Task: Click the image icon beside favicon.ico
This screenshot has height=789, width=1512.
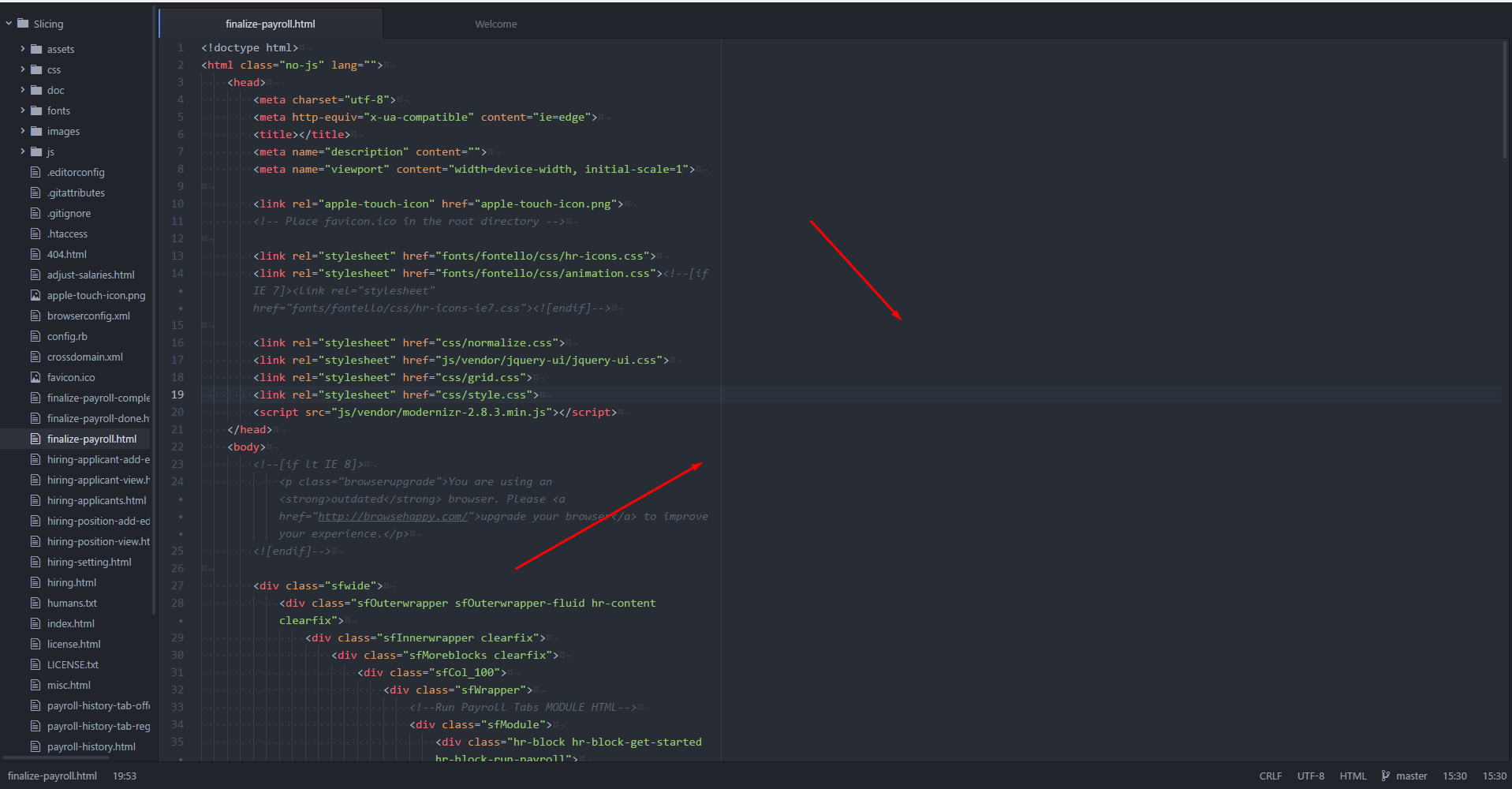Action: tap(35, 377)
